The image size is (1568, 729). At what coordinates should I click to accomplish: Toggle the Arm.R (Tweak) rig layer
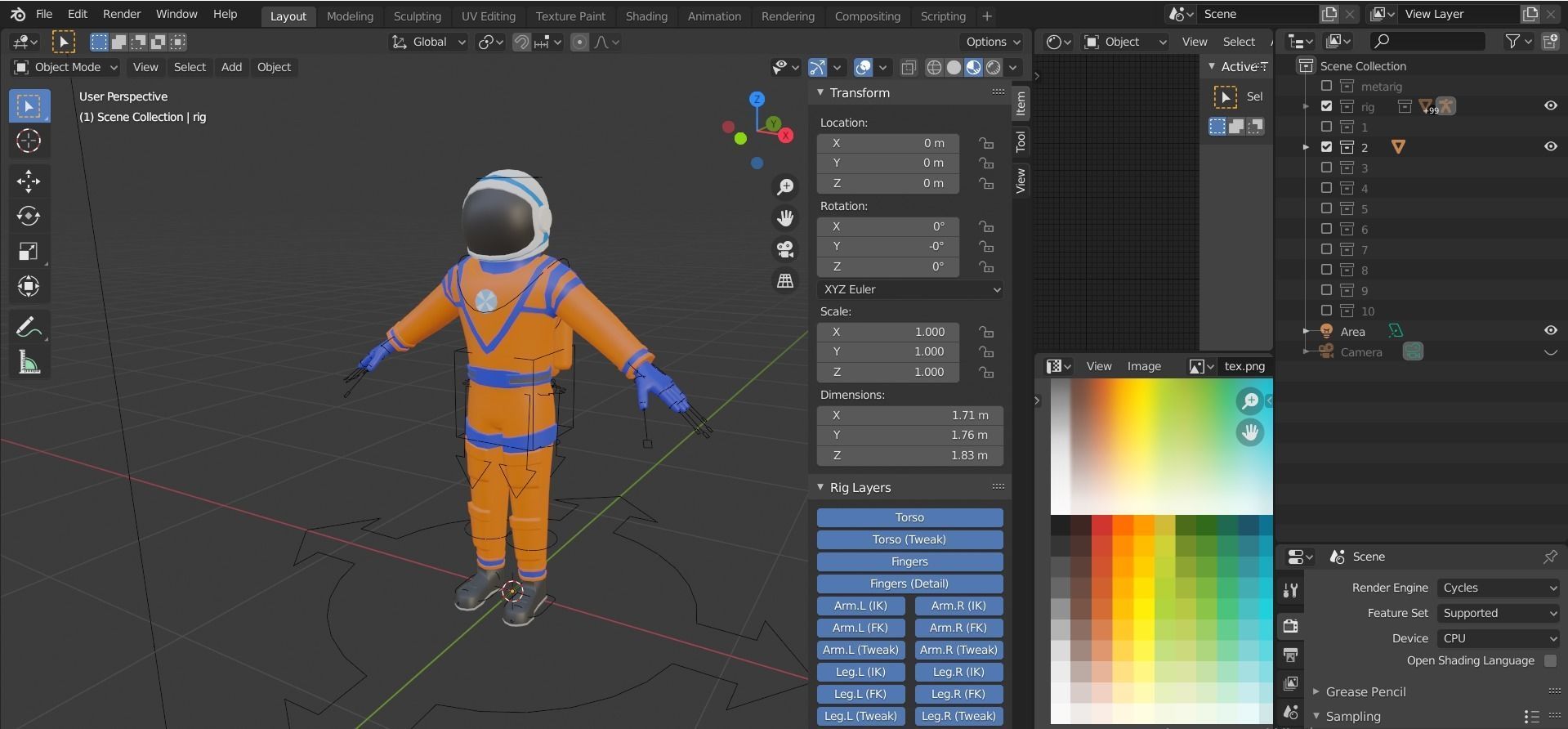click(958, 650)
